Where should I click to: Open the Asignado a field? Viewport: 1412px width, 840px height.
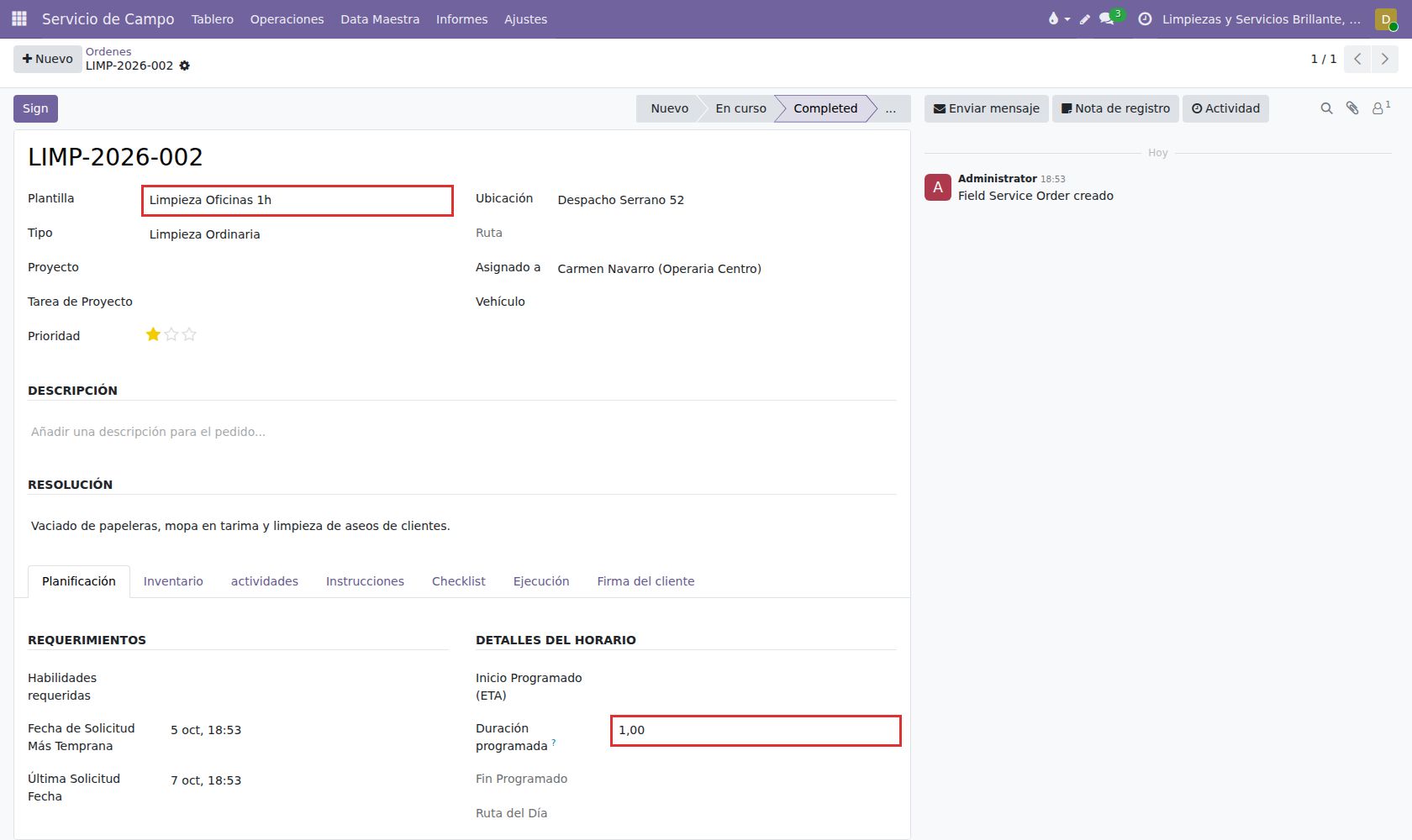[x=726, y=269]
